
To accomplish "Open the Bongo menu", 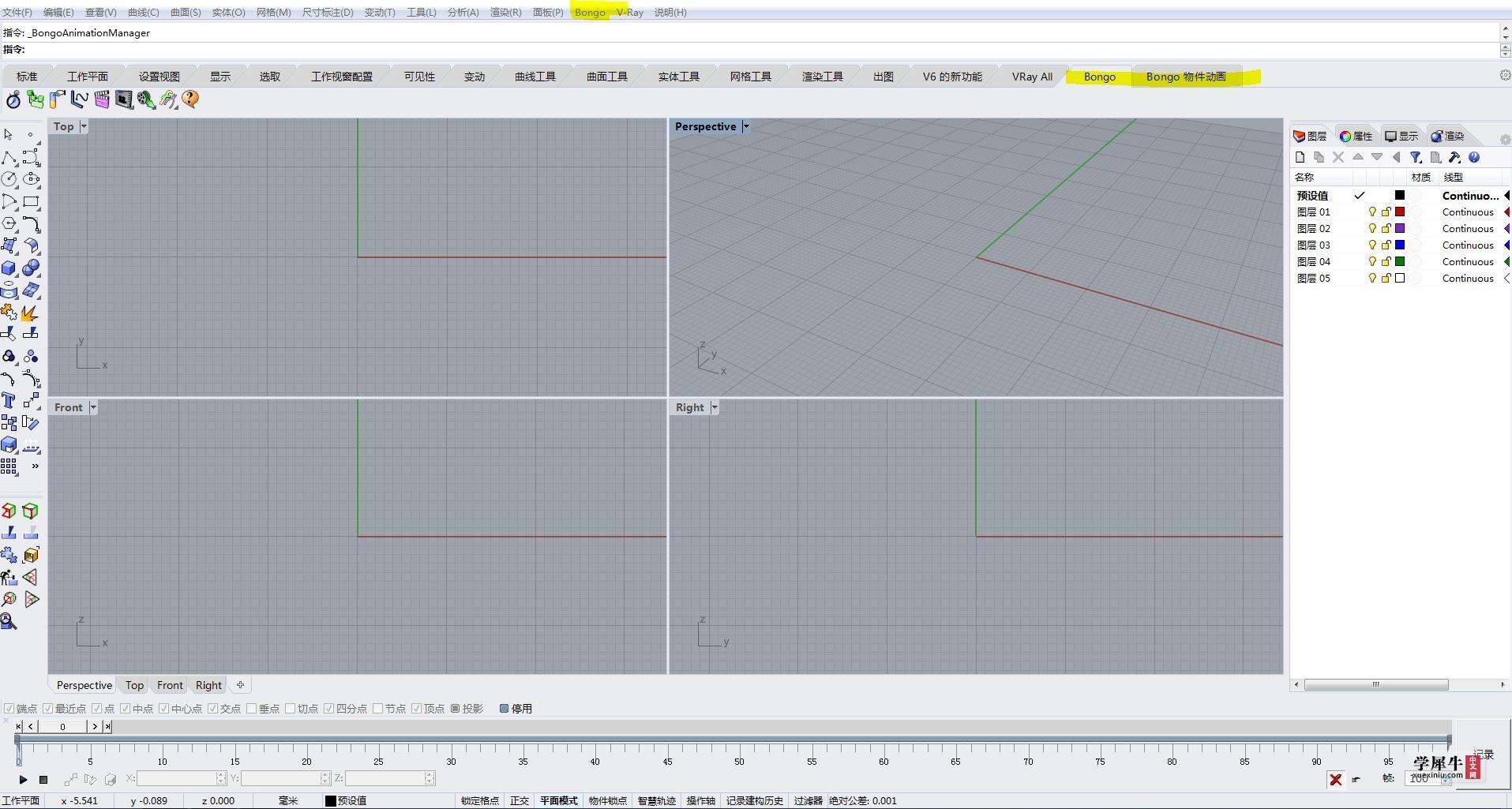I will pos(590,13).
